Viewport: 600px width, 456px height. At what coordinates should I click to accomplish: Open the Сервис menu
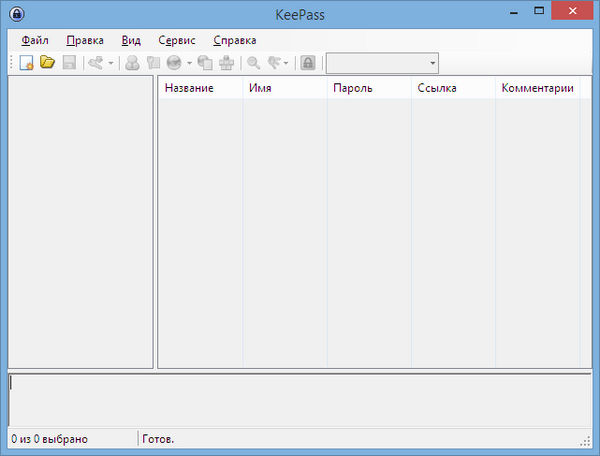(x=177, y=40)
